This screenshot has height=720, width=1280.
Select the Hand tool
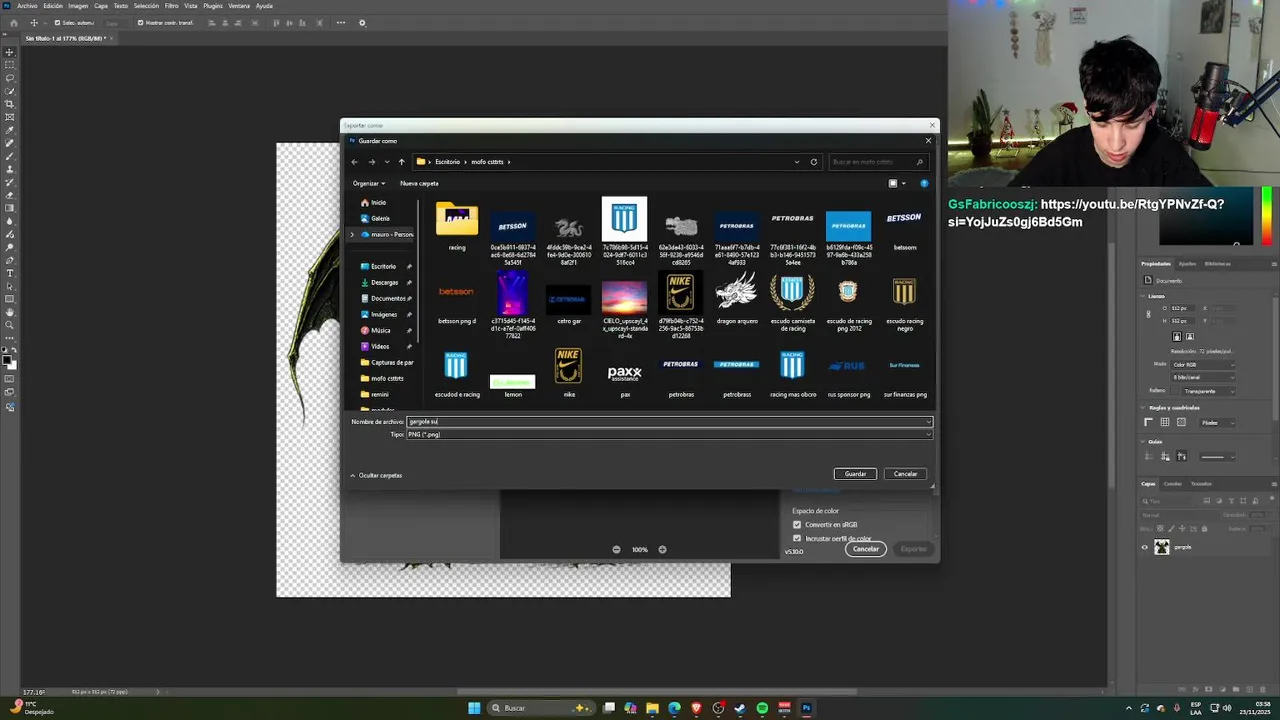coord(10,312)
